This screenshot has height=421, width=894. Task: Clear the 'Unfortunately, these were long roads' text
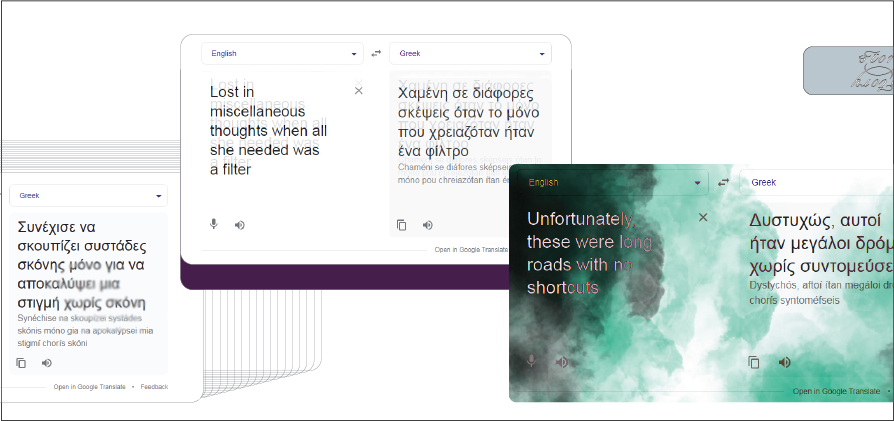[x=703, y=217]
